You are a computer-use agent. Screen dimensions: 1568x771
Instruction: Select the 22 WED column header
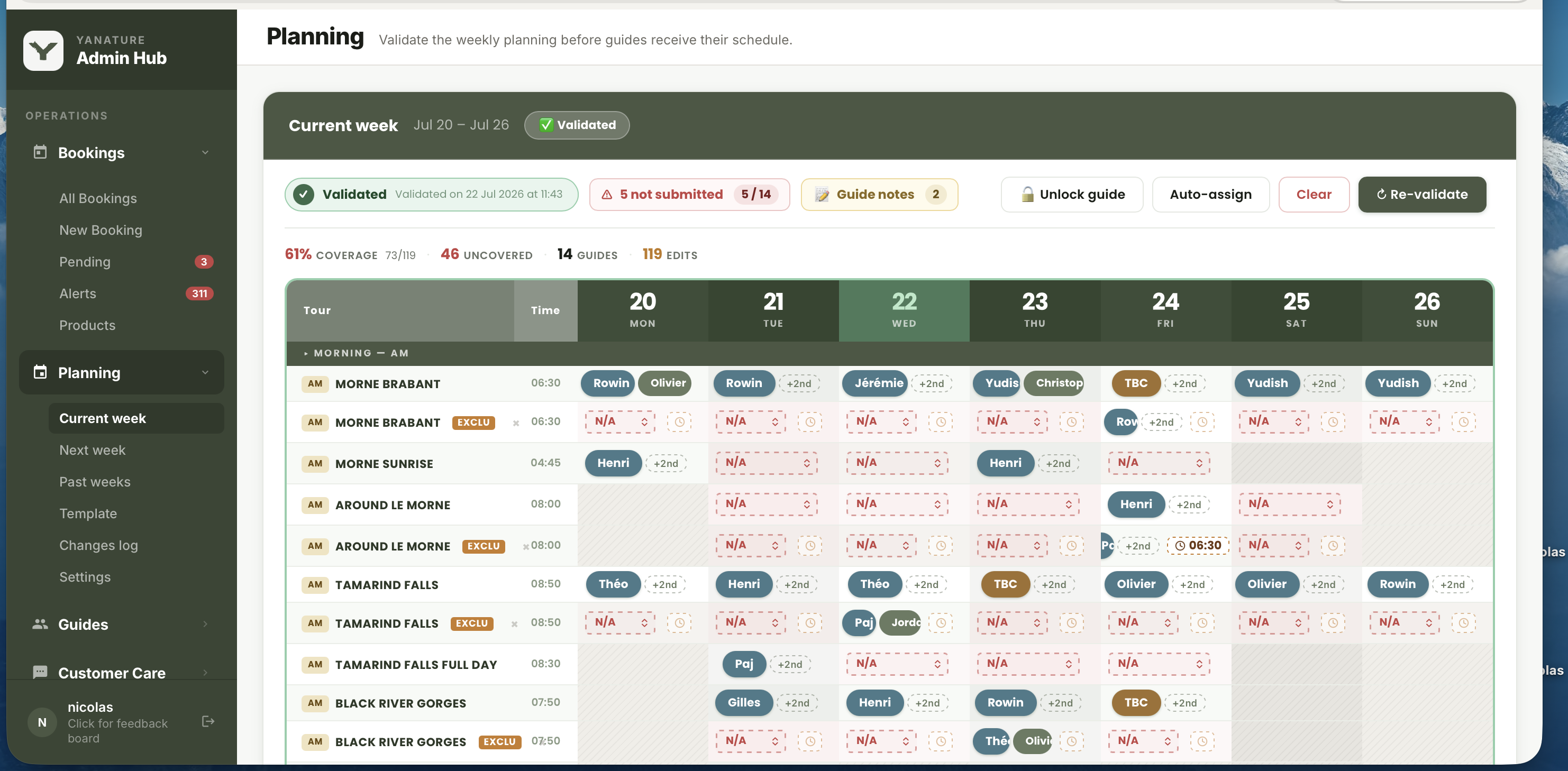(x=904, y=310)
